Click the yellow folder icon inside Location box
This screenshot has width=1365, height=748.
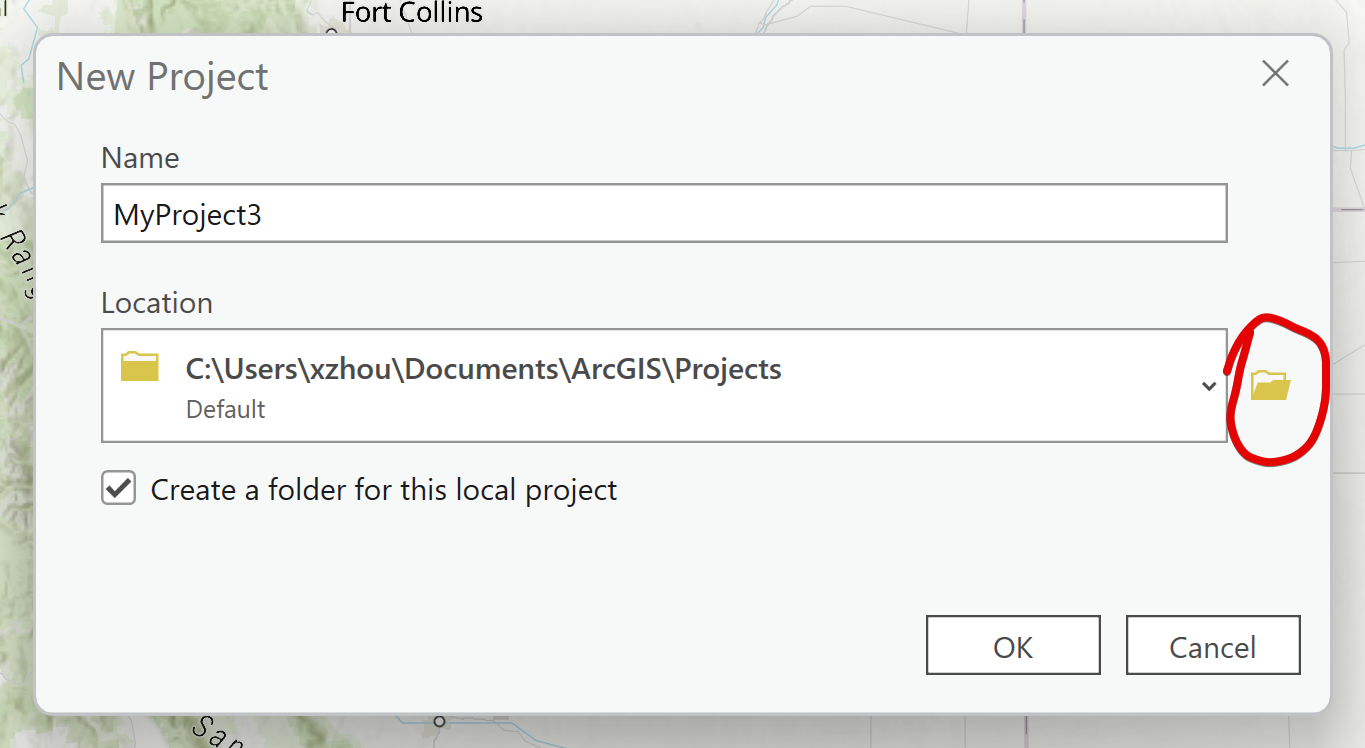pyautogui.click(x=140, y=367)
